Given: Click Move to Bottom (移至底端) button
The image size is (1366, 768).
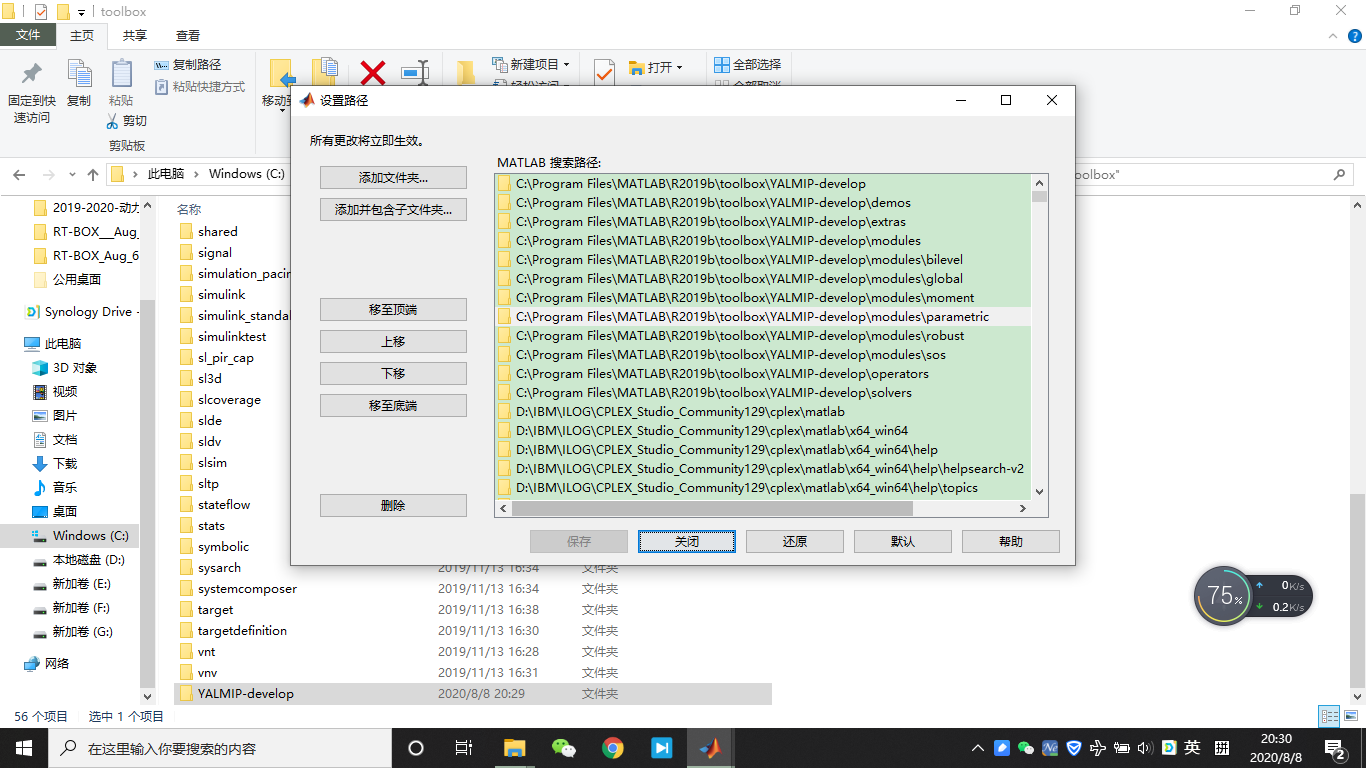Looking at the screenshot, I should 393,406.
